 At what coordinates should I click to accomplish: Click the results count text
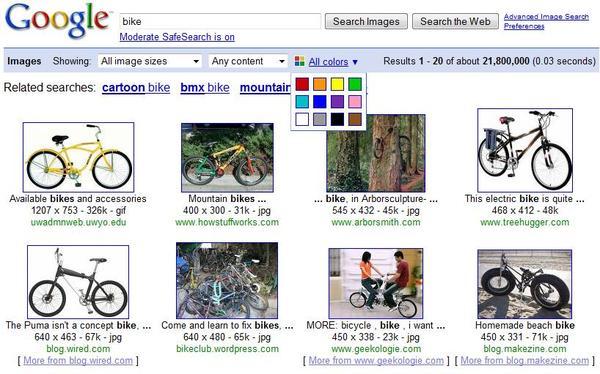[489, 61]
